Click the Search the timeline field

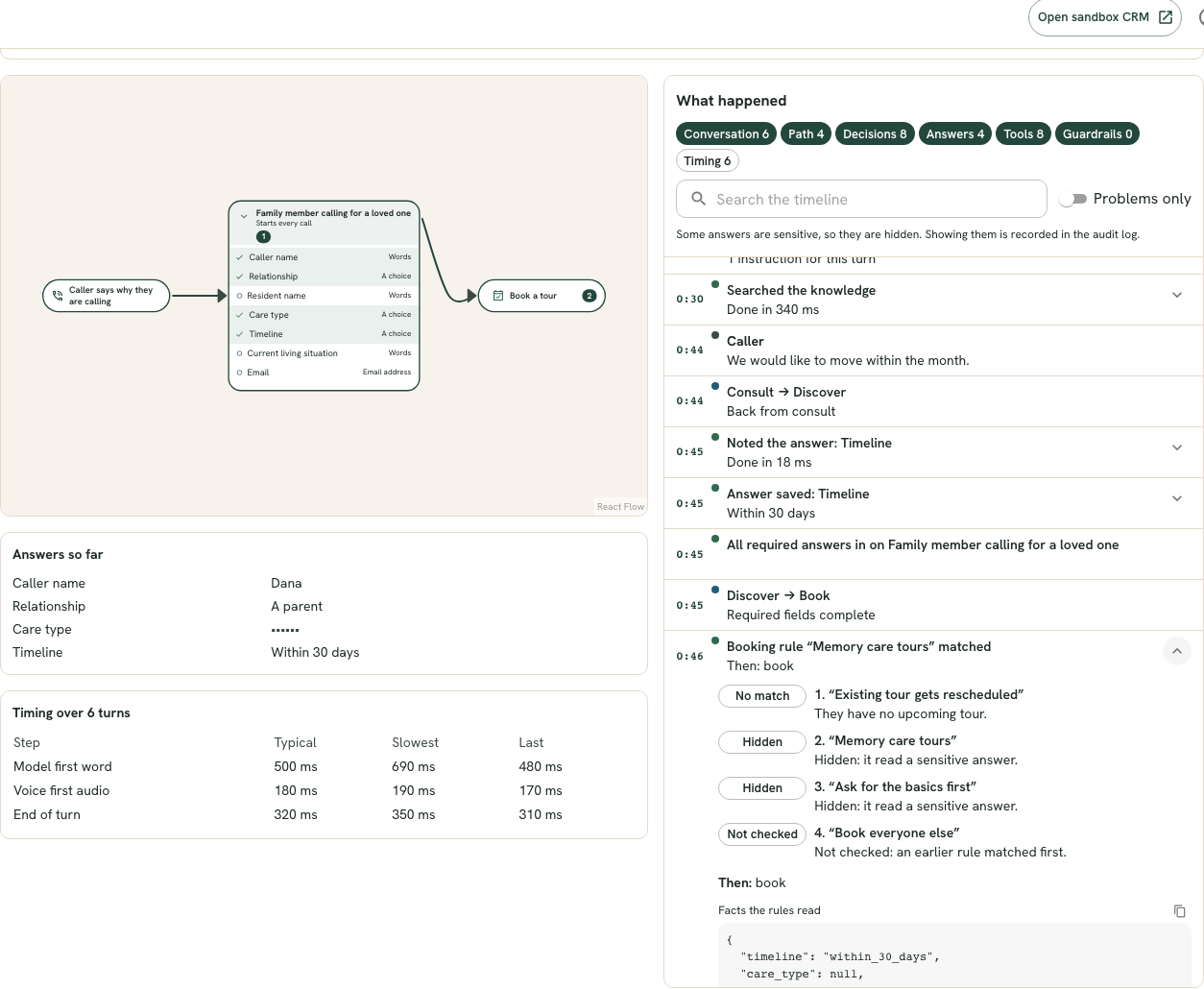(861, 199)
